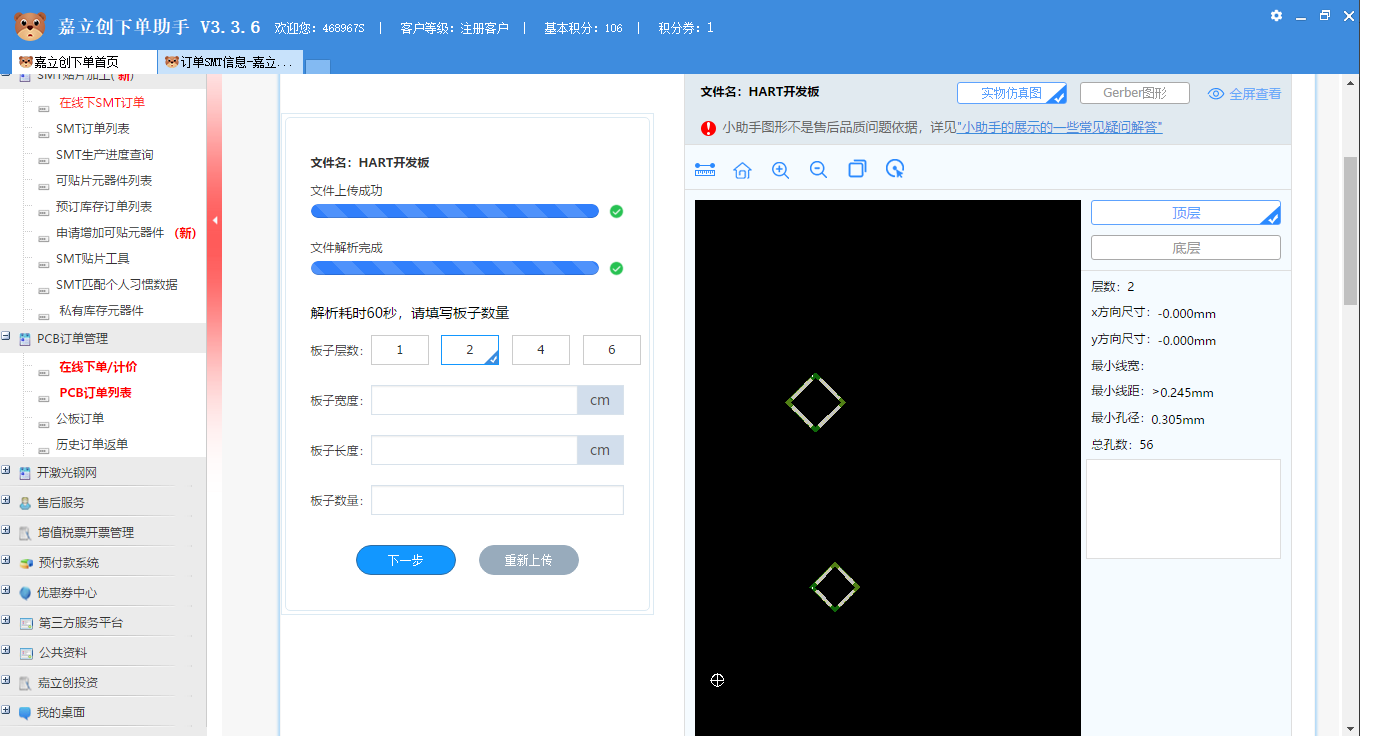Expand the 增值税票开票管理 node
The width and height of the screenshot is (1380, 736).
coord(6,531)
